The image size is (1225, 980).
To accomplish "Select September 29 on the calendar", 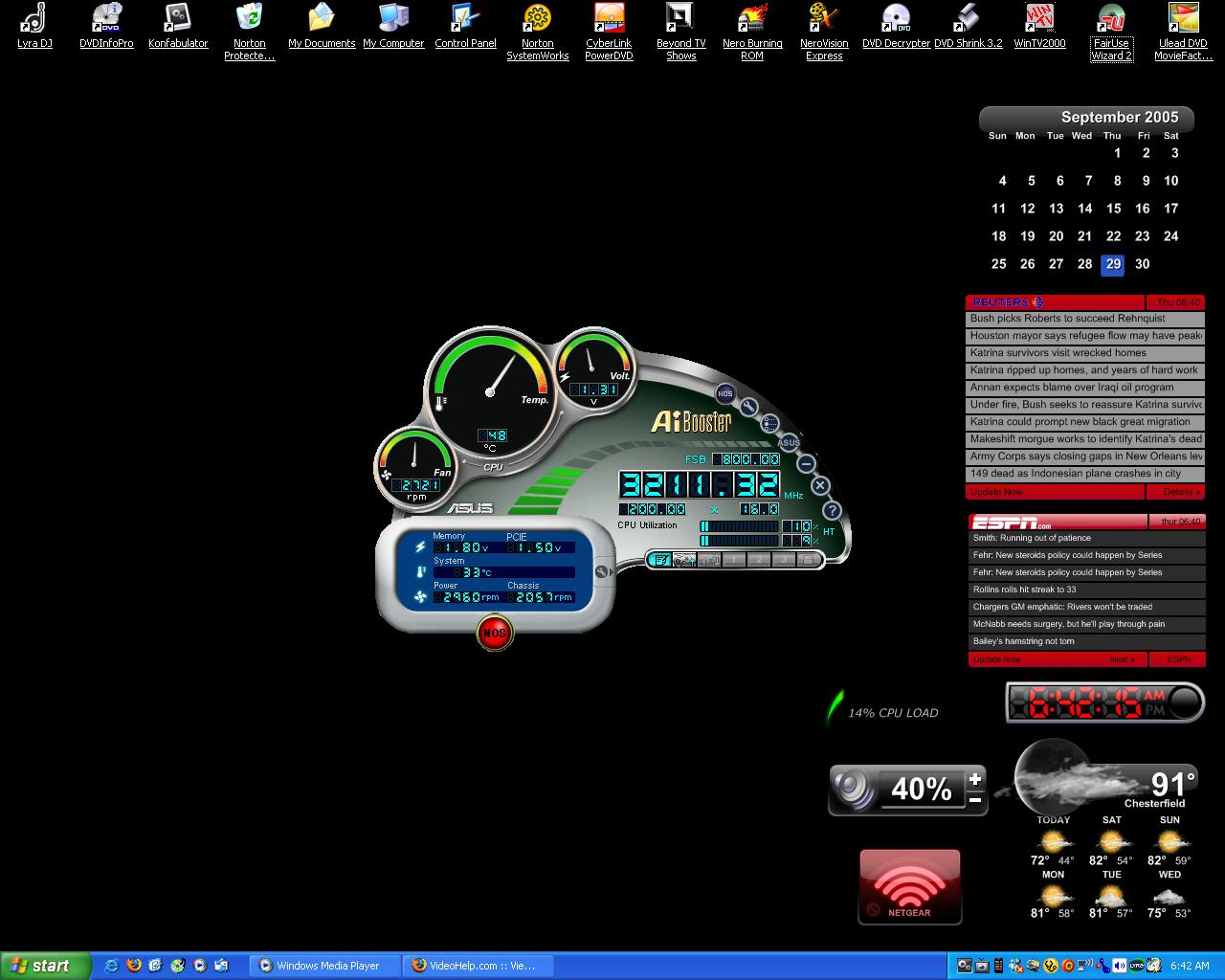I will point(1112,264).
